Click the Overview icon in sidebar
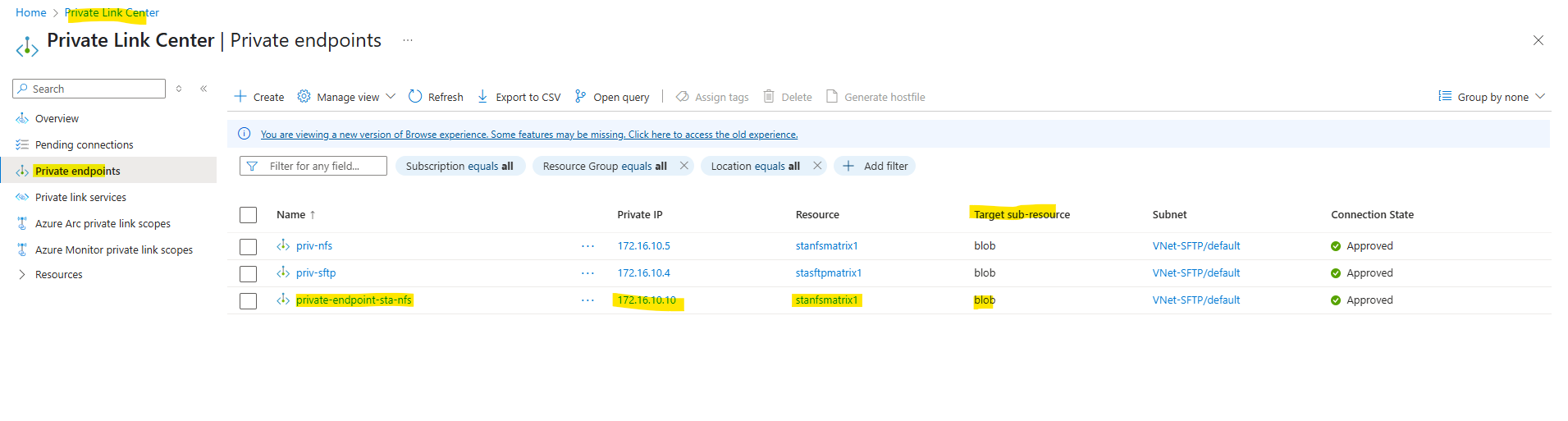This screenshot has width=1568, height=421. 22,118
